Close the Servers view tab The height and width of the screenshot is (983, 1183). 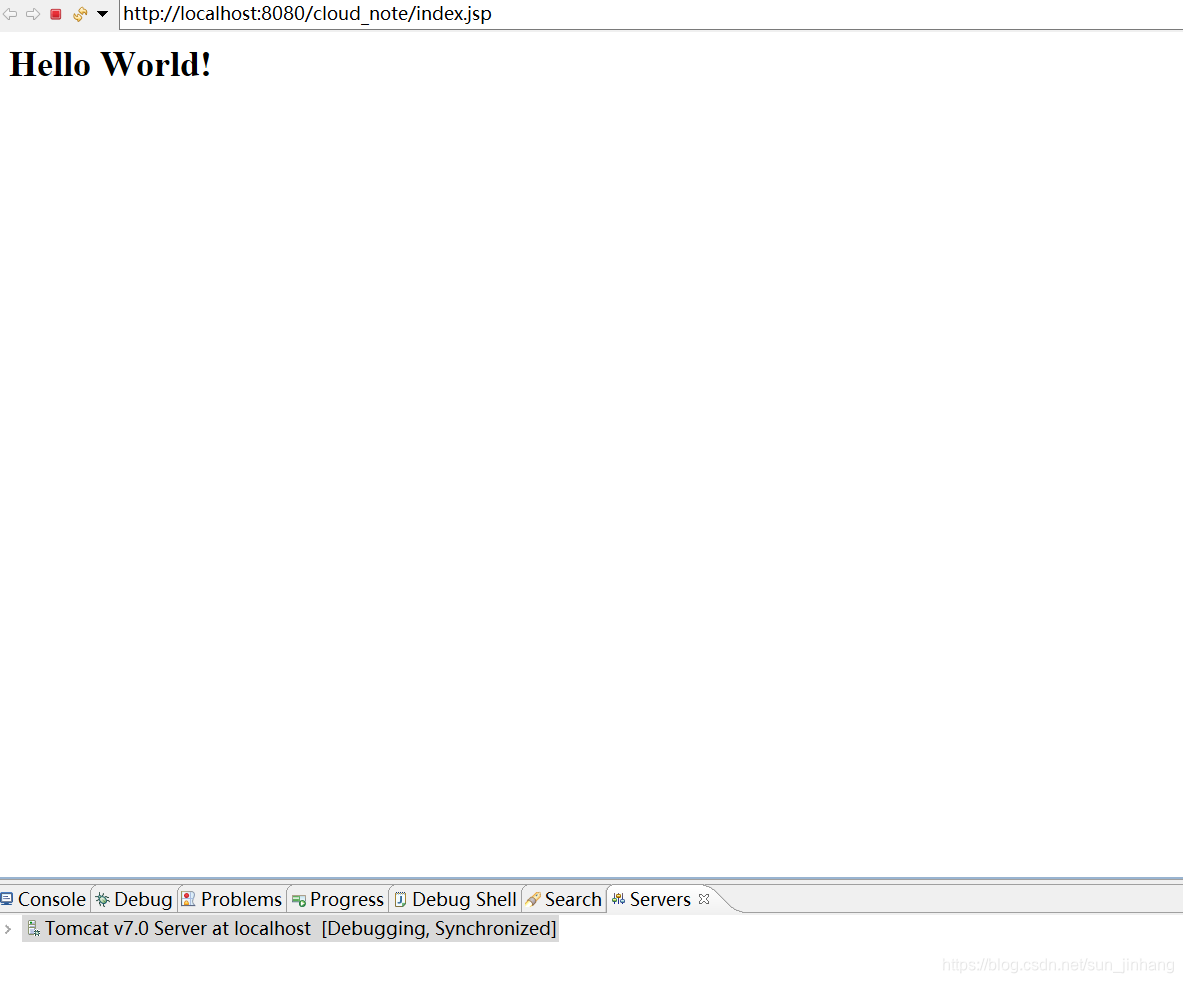tap(704, 899)
